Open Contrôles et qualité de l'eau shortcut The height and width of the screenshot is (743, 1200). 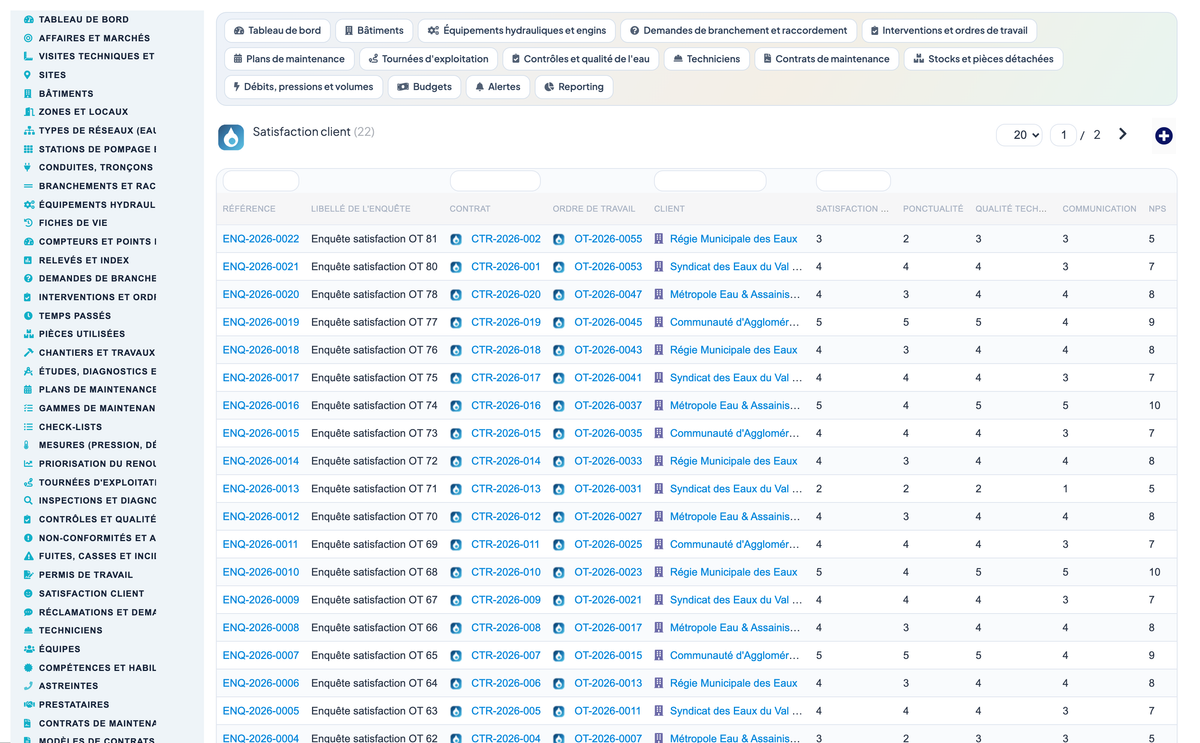(x=580, y=59)
